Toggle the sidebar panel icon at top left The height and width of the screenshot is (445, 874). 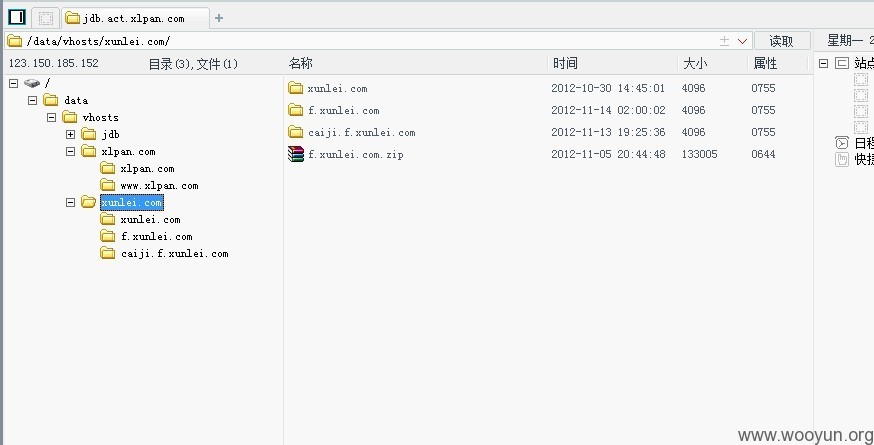[17, 17]
